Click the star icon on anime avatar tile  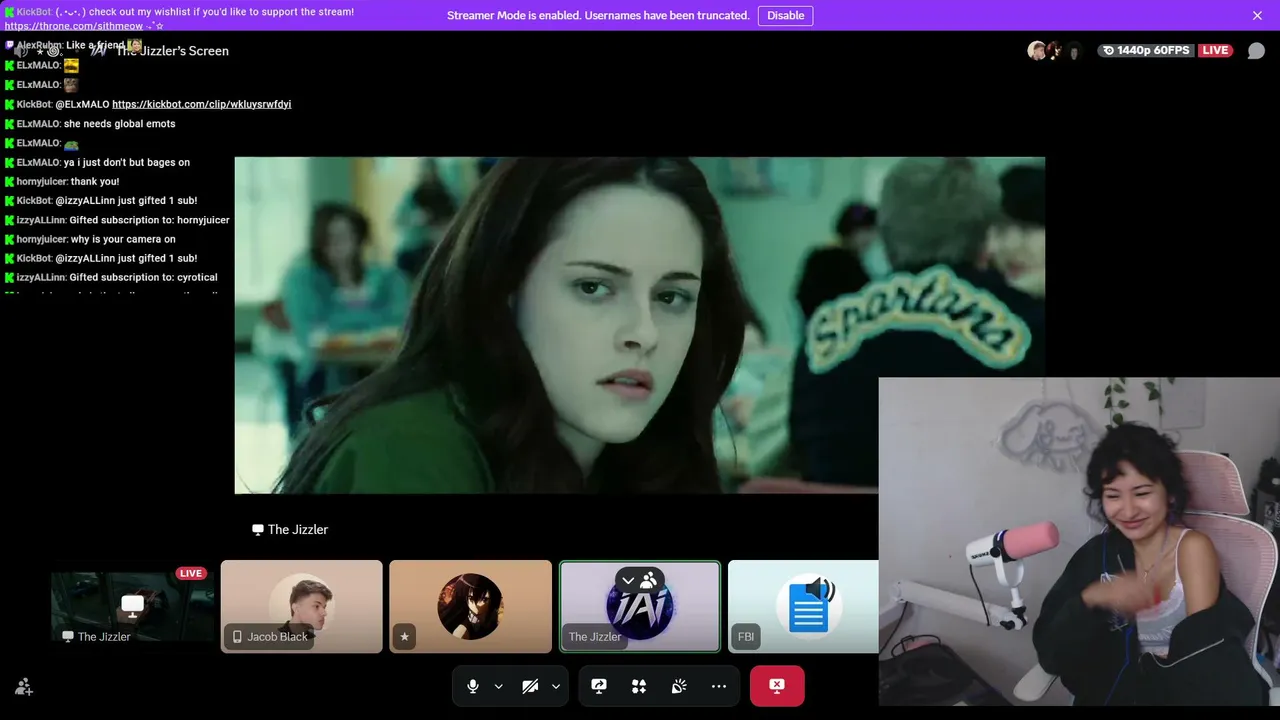coord(404,637)
